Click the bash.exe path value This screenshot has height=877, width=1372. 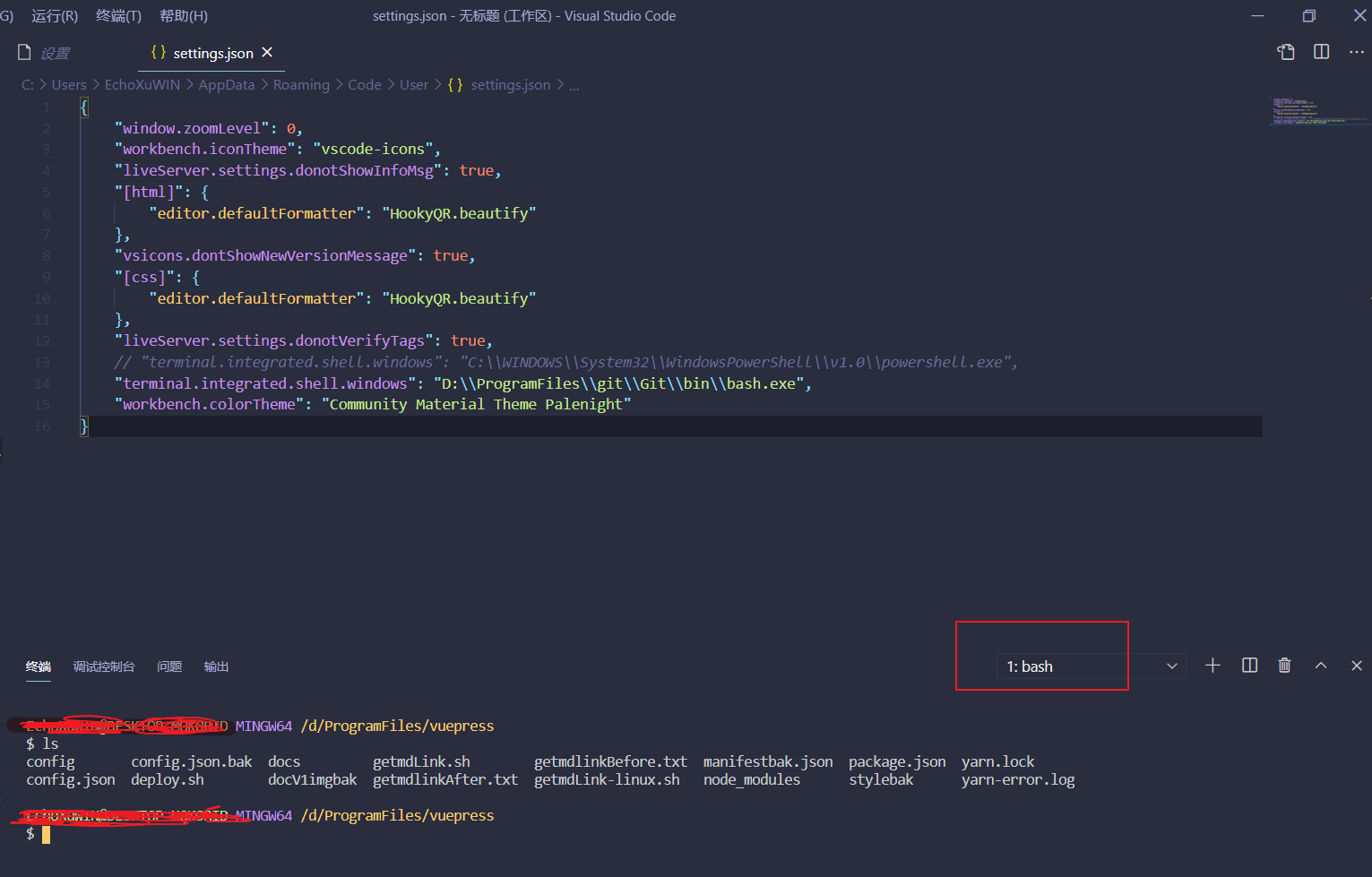(x=618, y=384)
